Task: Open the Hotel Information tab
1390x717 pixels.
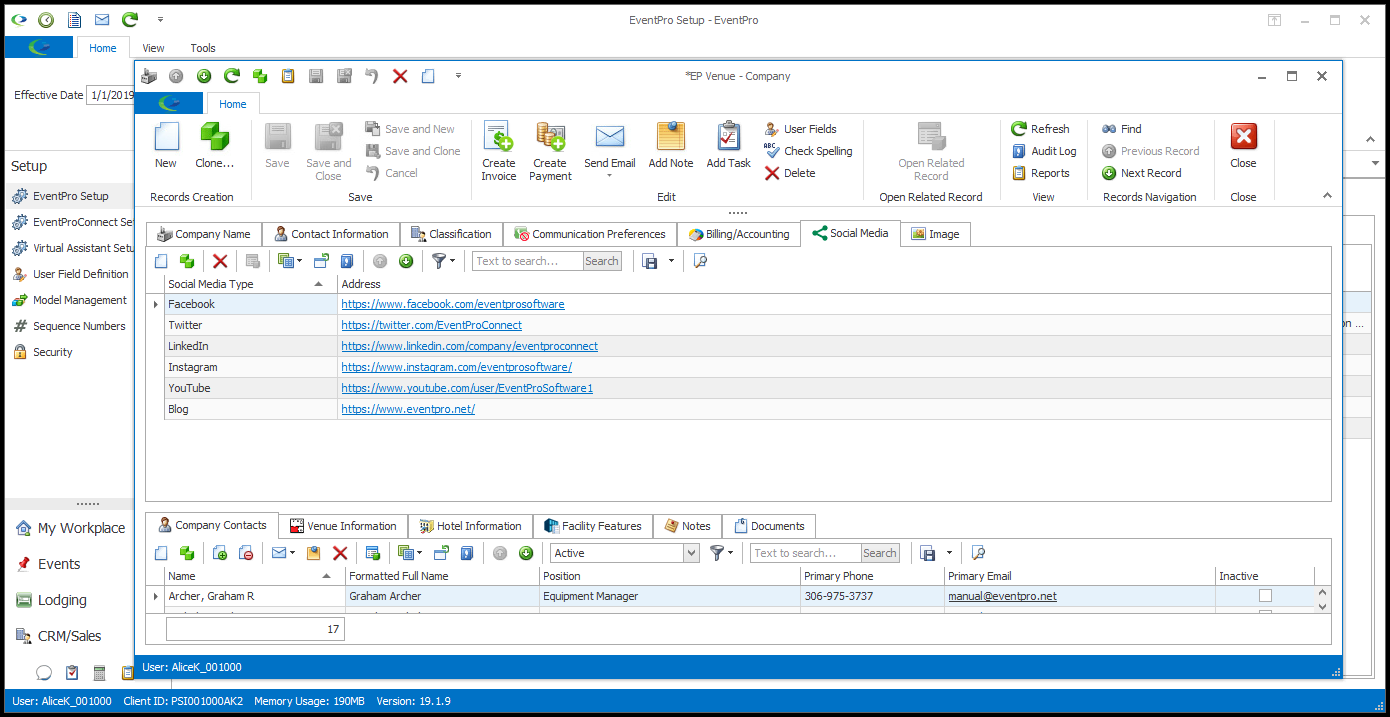Action: tap(470, 526)
